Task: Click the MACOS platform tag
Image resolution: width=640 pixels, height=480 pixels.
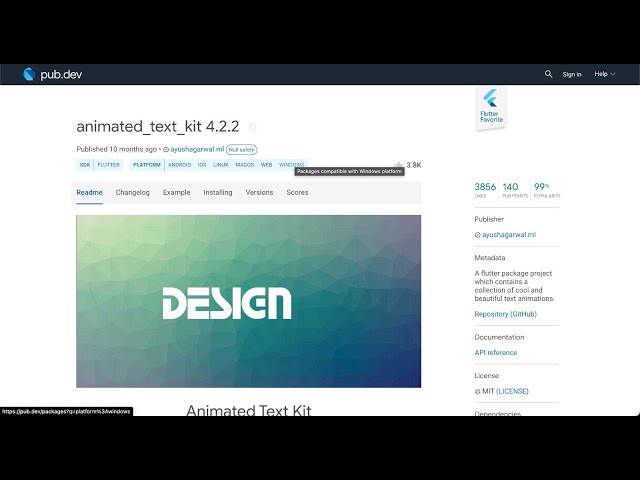Action: click(x=244, y=165)
